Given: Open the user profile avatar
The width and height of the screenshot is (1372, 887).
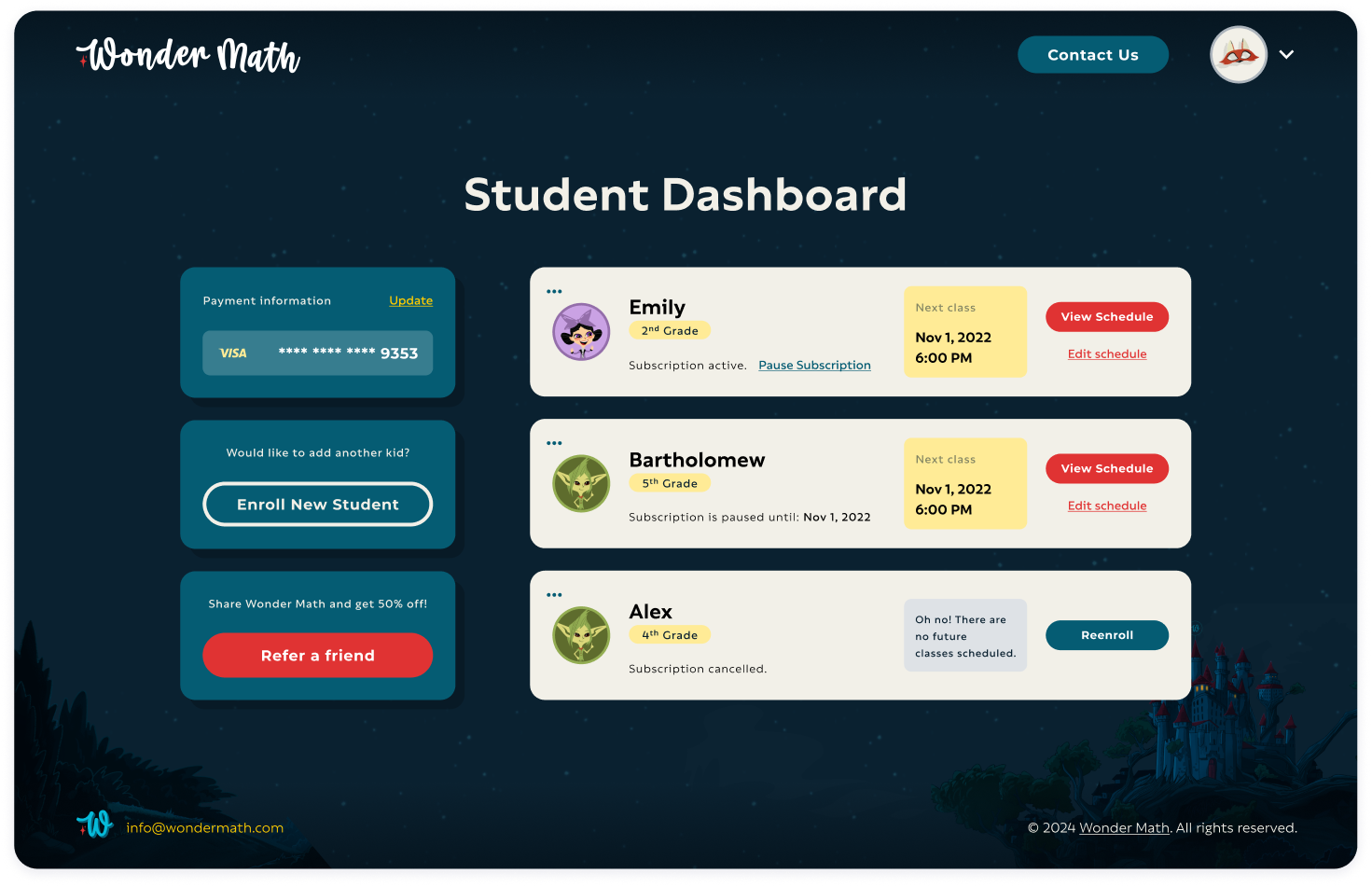Looking at the screenshot, I should pyautogui.click(x=1238, y=55).
